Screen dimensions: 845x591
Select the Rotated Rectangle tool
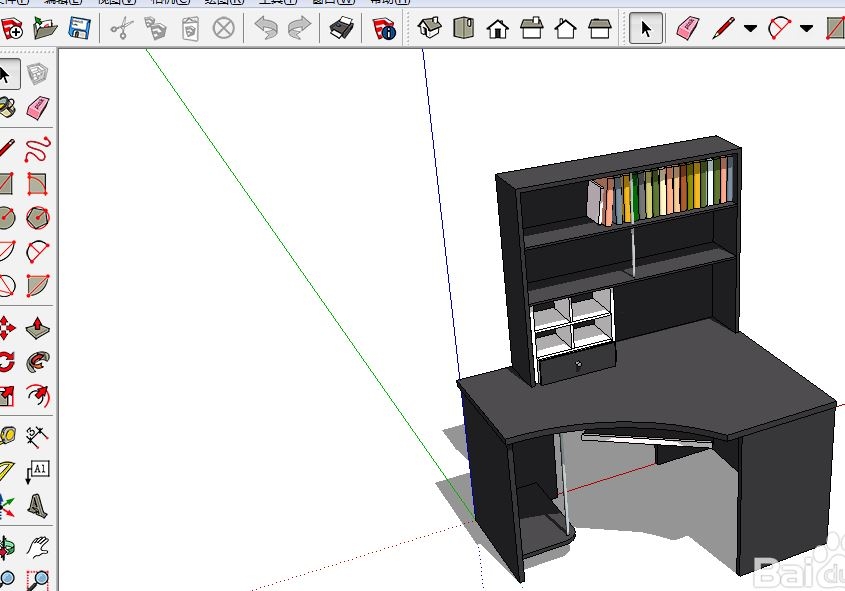[x=37, y=184]
